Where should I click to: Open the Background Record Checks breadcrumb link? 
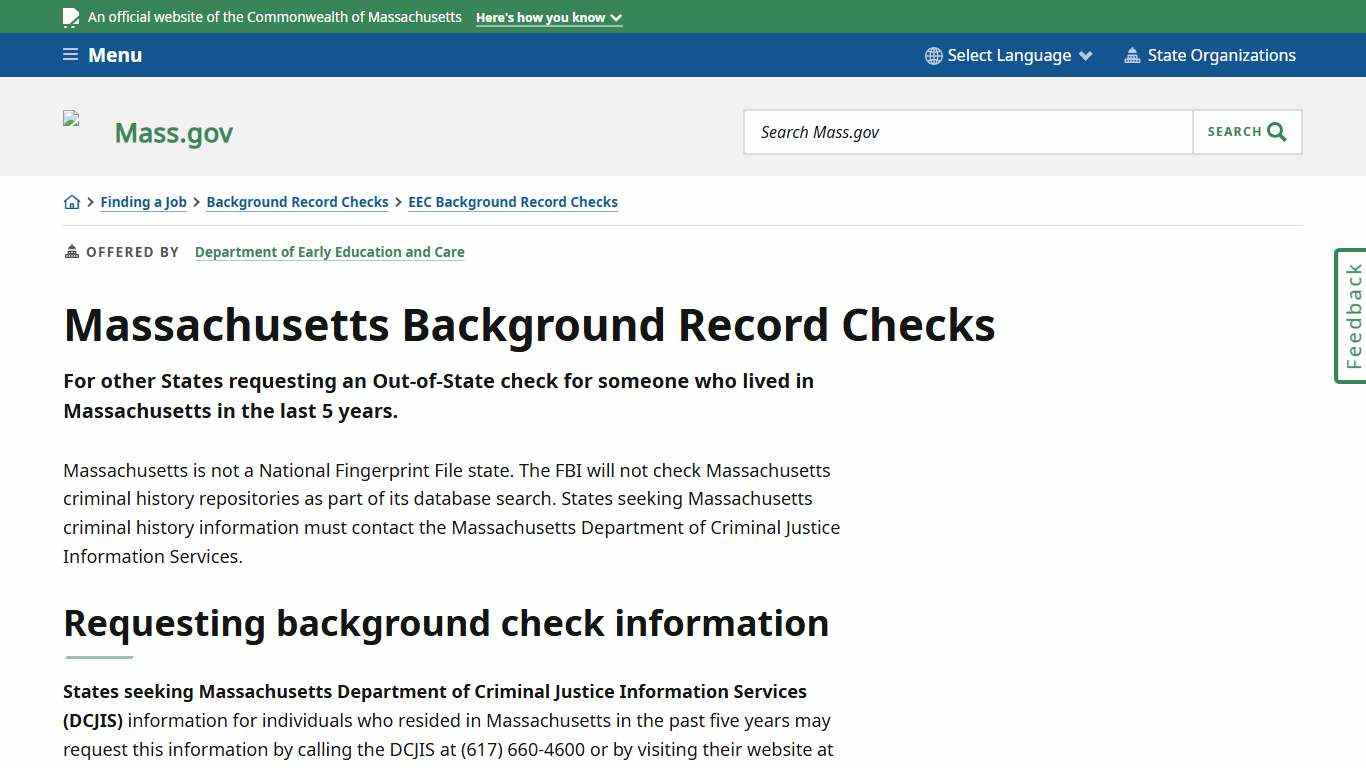297,202
